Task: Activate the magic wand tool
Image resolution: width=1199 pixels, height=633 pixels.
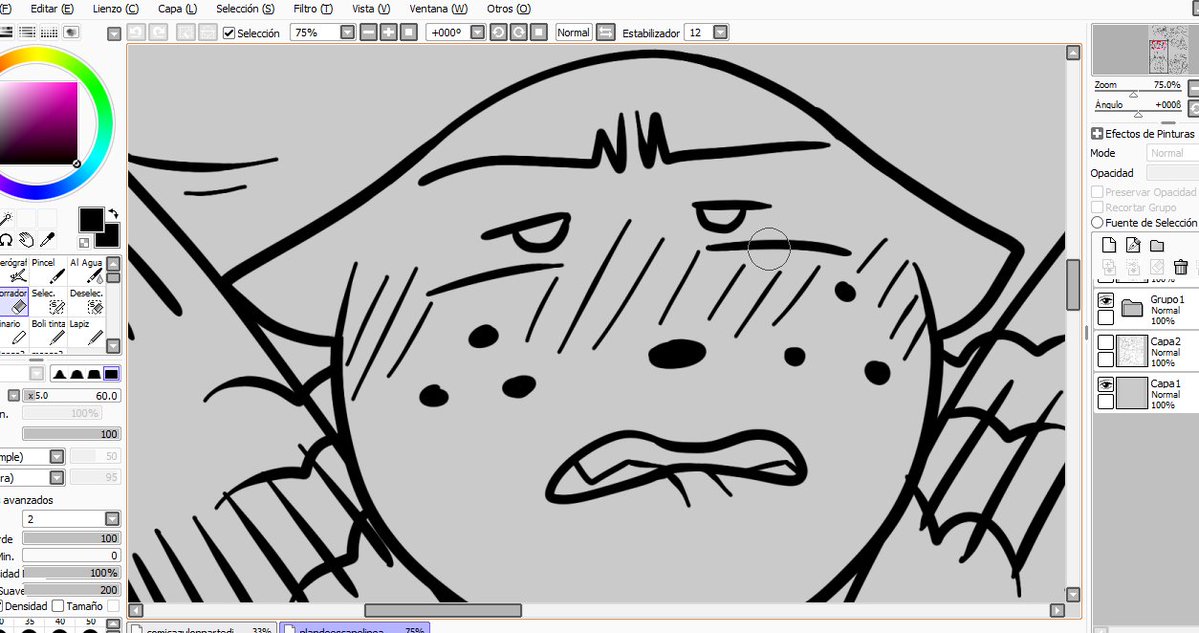Action: point(5,220)
